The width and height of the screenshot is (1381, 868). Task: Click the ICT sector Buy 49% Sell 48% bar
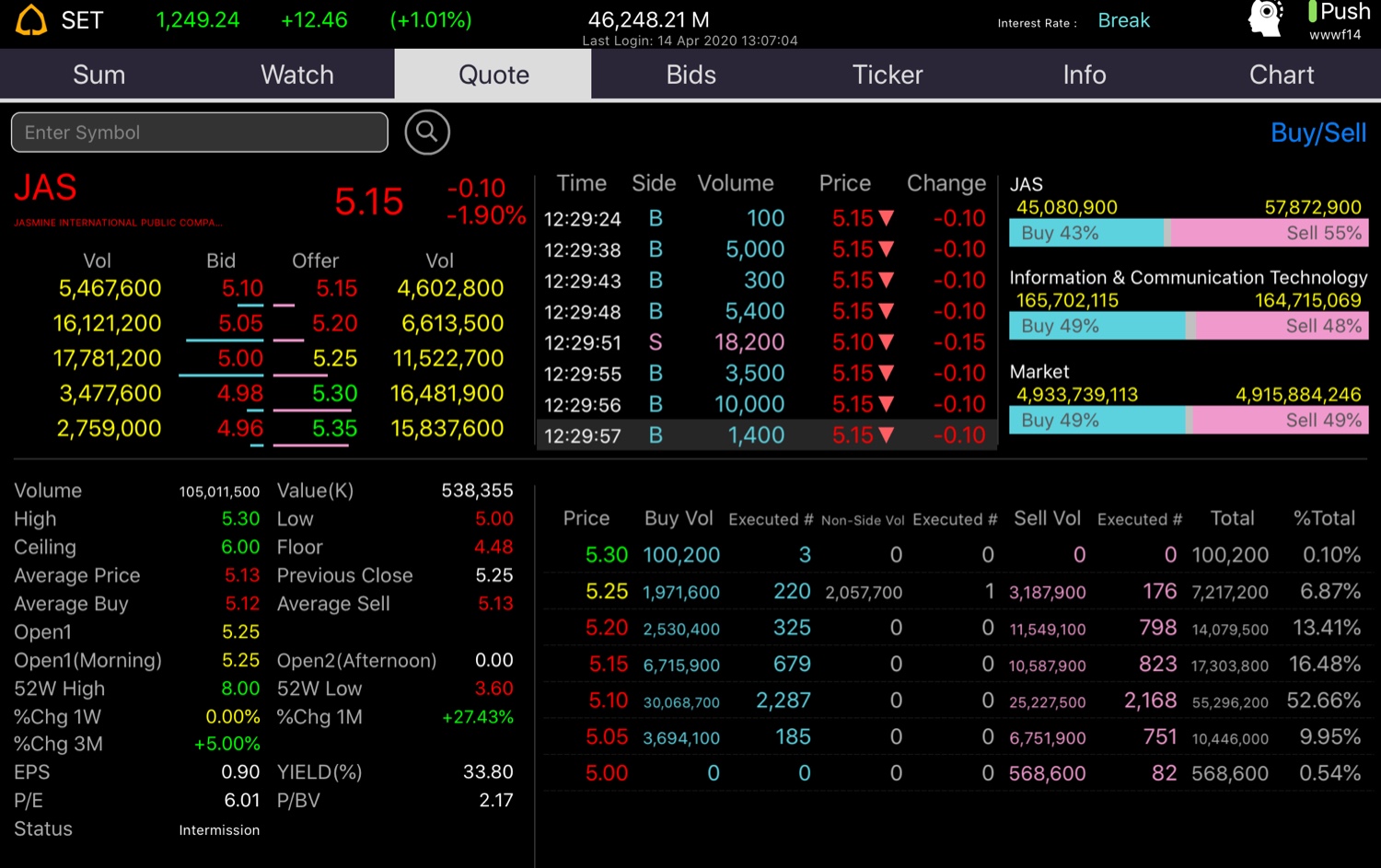[1189, 326]
